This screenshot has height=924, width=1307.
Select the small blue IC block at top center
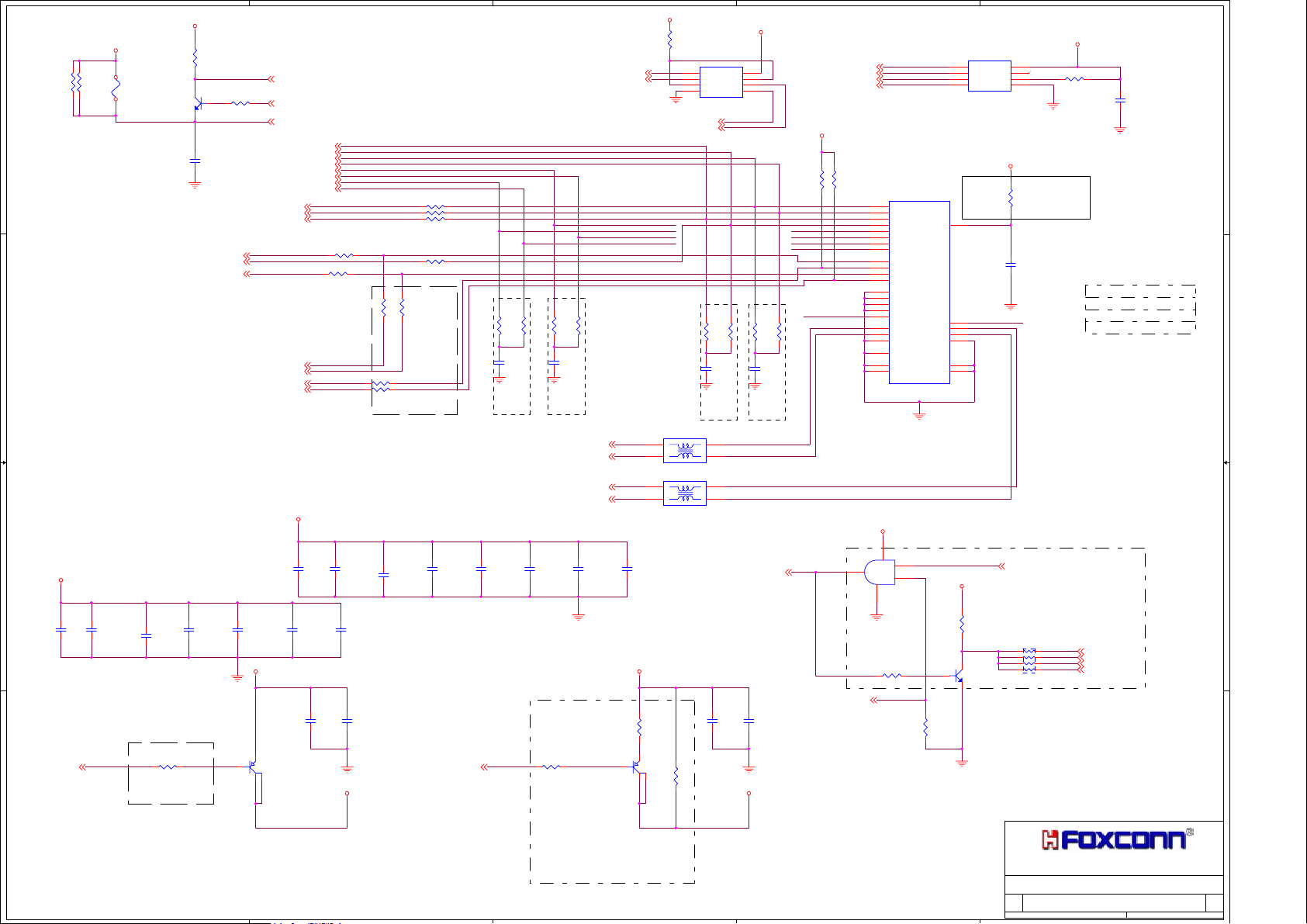[x=721, y=82]
